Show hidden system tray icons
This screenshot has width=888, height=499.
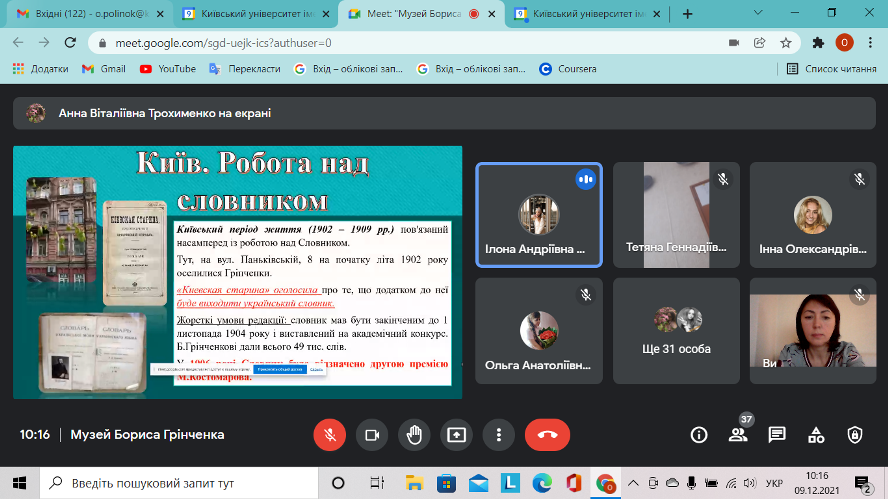pos(633,483)
